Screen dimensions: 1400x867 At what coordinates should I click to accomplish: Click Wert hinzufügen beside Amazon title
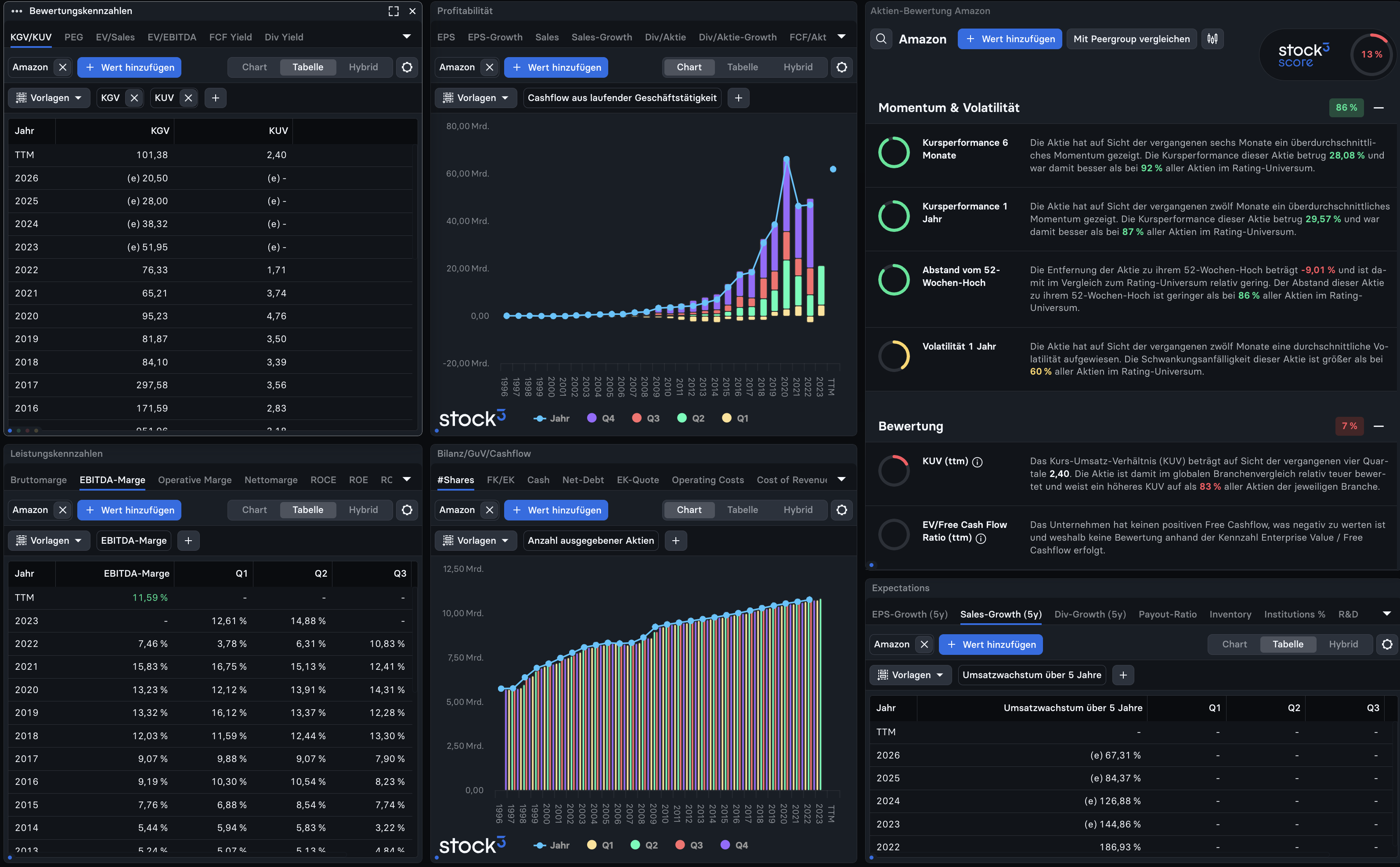point(1010,39)
